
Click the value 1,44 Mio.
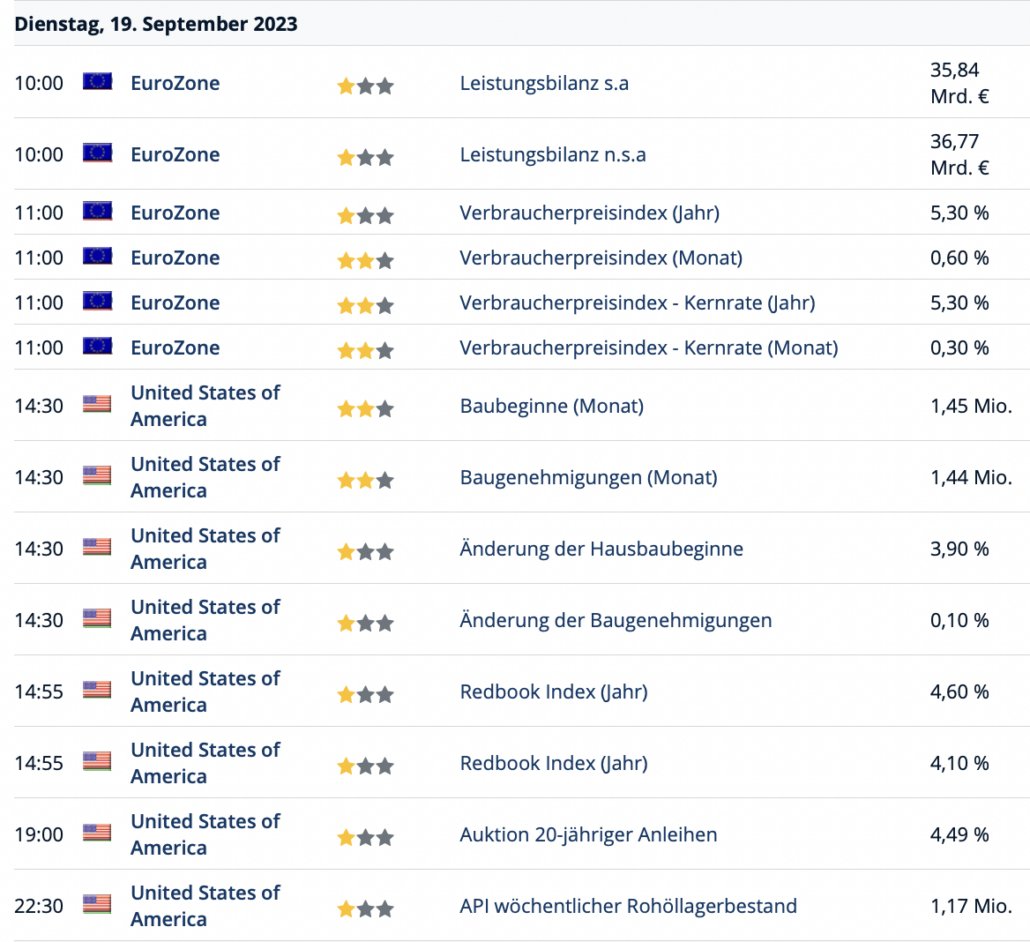(971, 478)
